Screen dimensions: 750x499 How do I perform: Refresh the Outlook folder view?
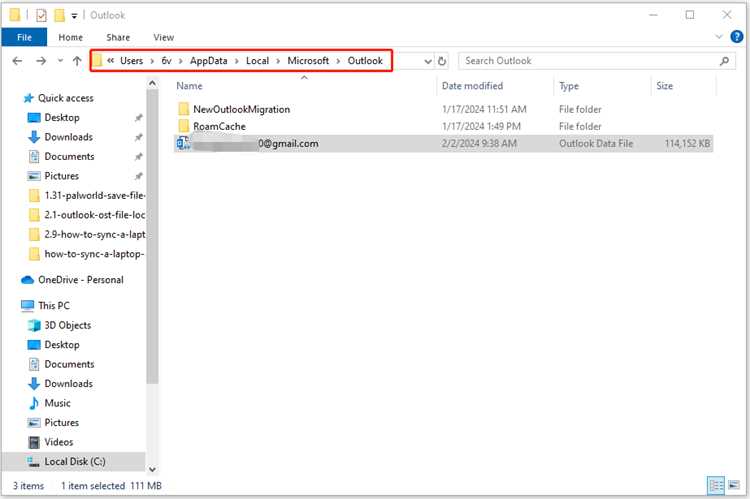[x=442, y=61]
